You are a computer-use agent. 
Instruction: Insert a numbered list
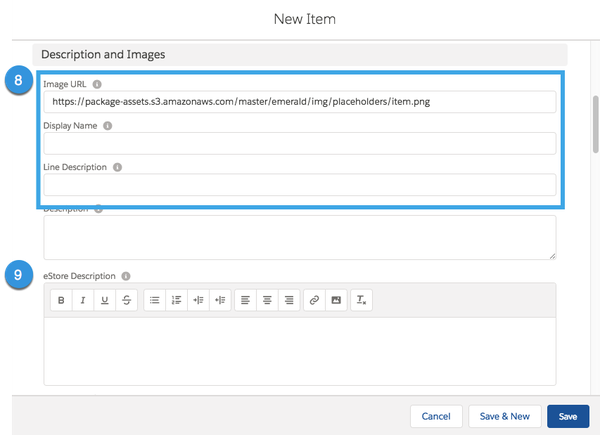[177, 300]
